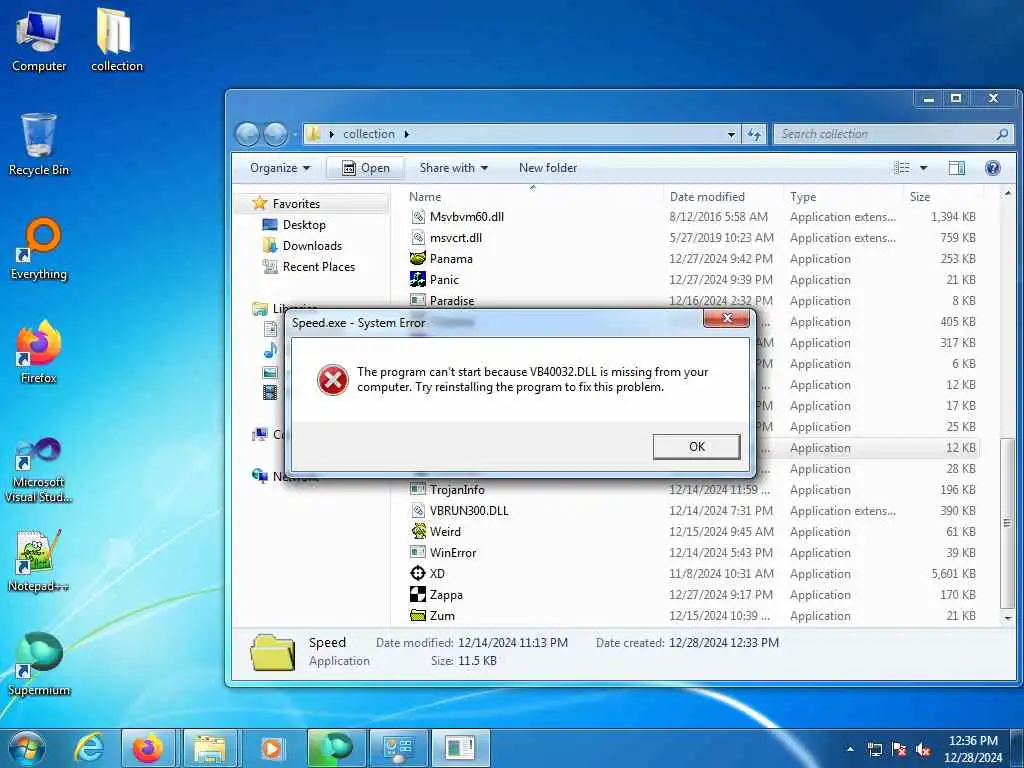The height and width of the screenshot is (768, 1024).
Task: Select Recent Places in the navigation pane
Action: pyautogui.click(x=319, y=266)
